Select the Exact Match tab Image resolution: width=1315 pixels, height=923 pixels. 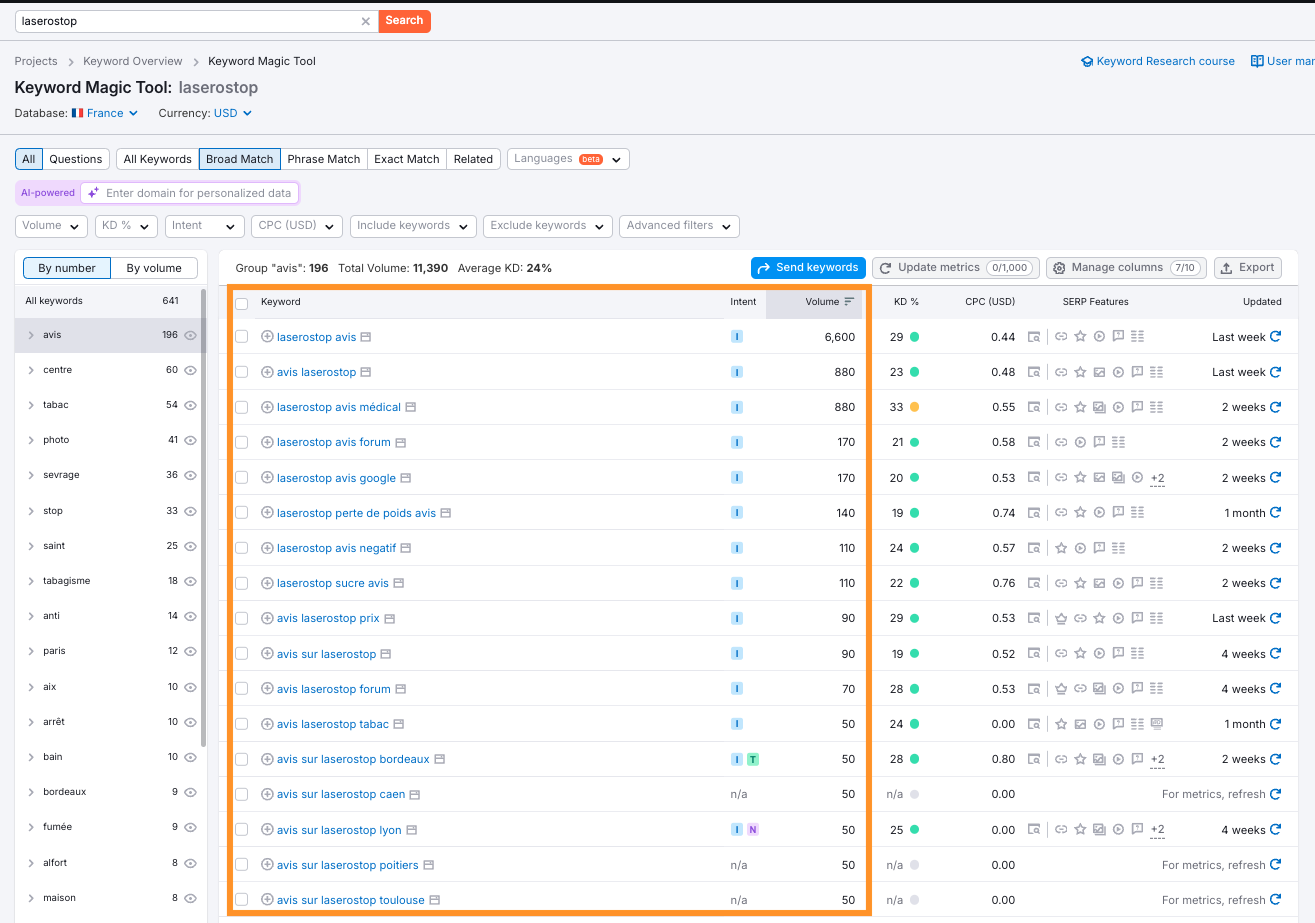(x=407, y=159)
